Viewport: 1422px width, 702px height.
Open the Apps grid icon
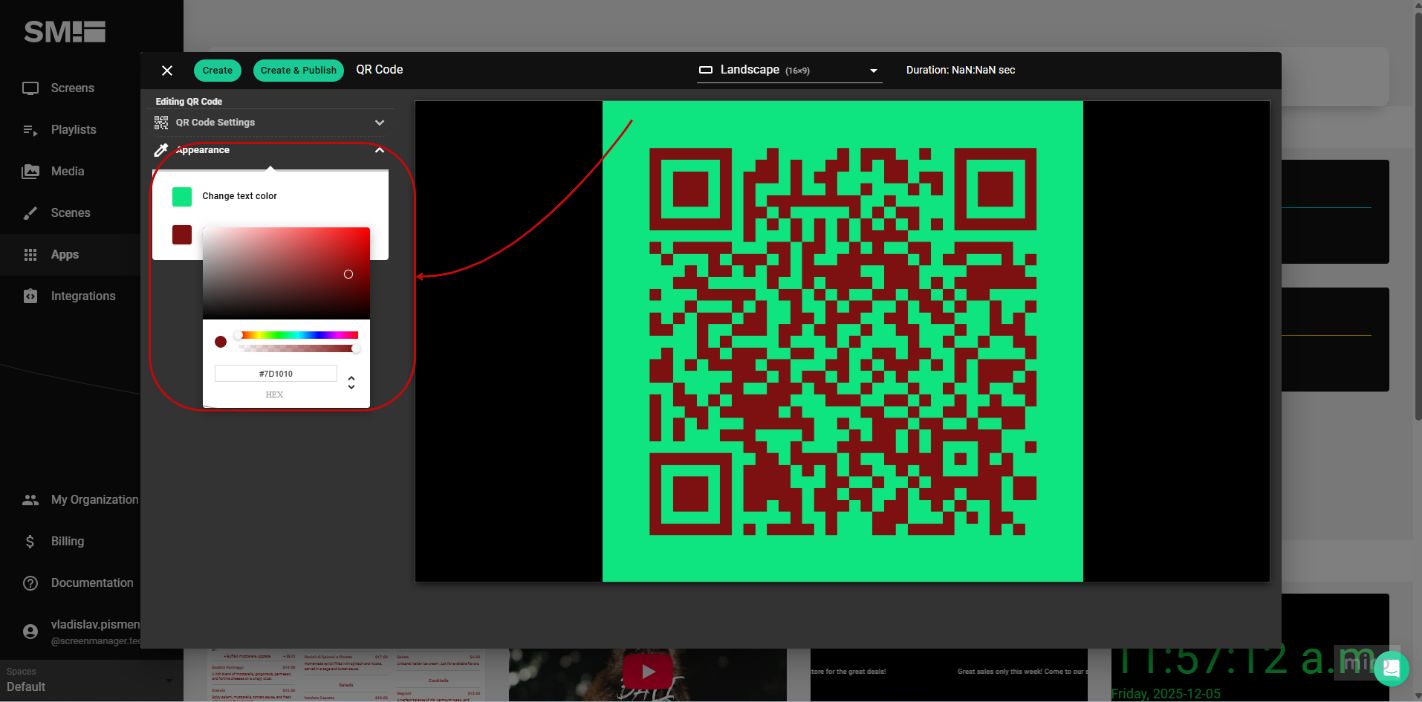click(31, 255)
